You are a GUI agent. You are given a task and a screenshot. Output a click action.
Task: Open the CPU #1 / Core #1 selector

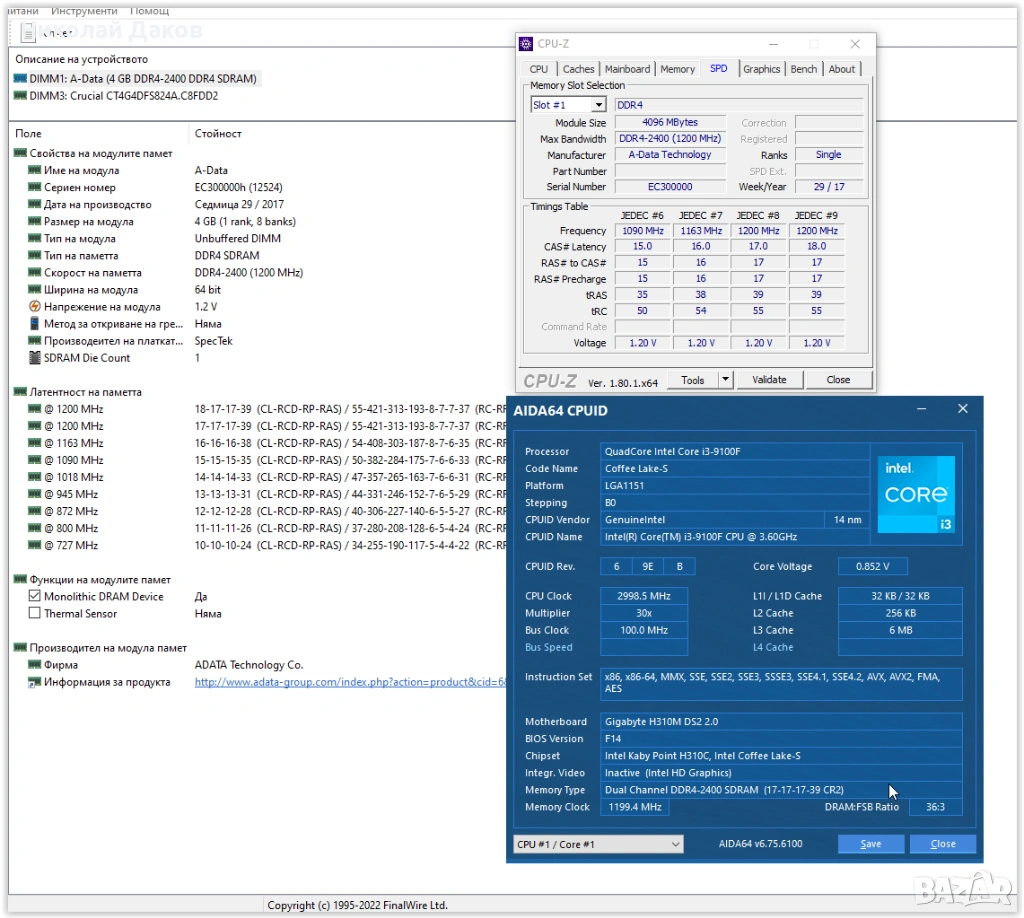click(x=598, y=844)
